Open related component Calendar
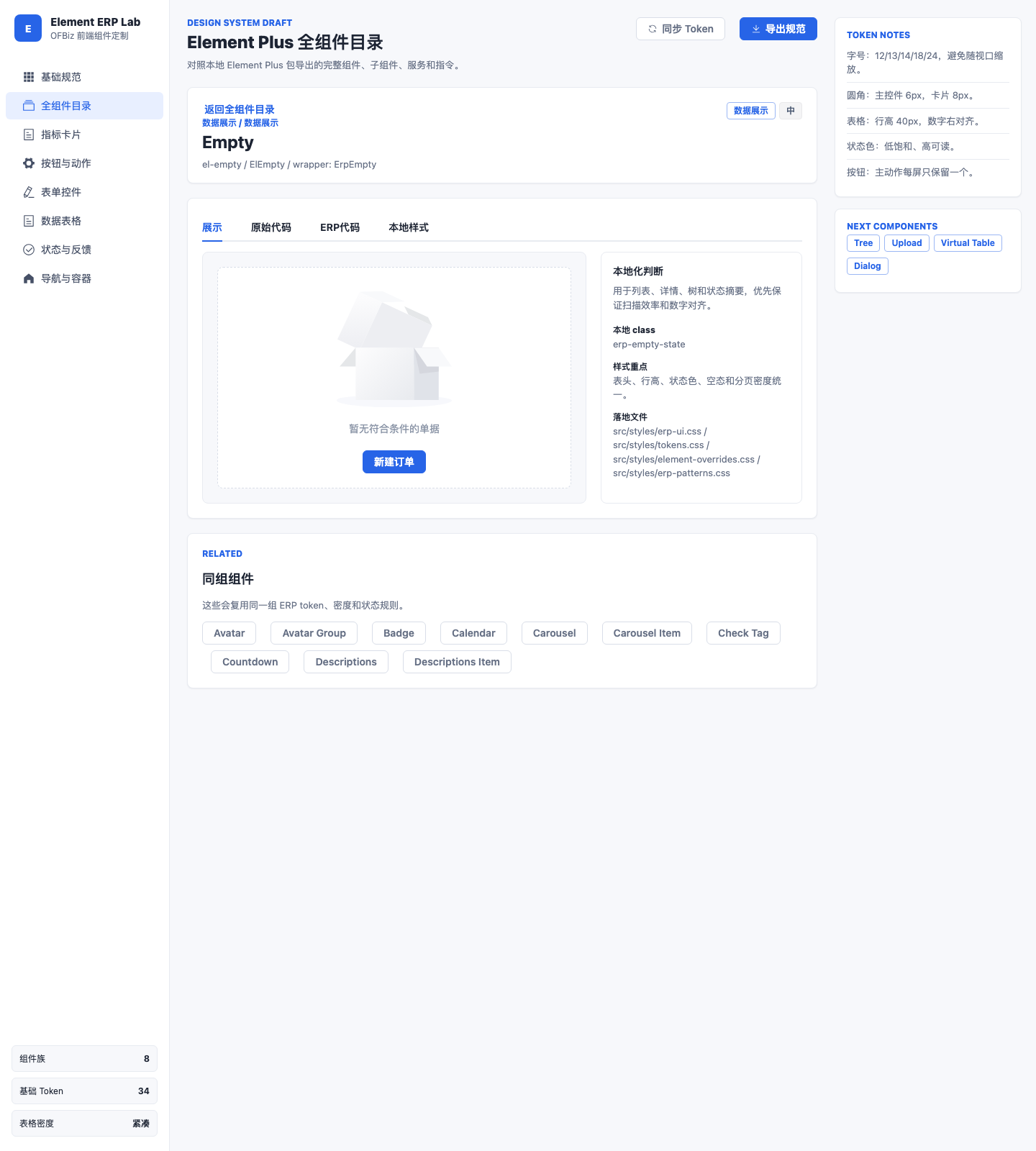1036x1151 pixels. [473, 633]
